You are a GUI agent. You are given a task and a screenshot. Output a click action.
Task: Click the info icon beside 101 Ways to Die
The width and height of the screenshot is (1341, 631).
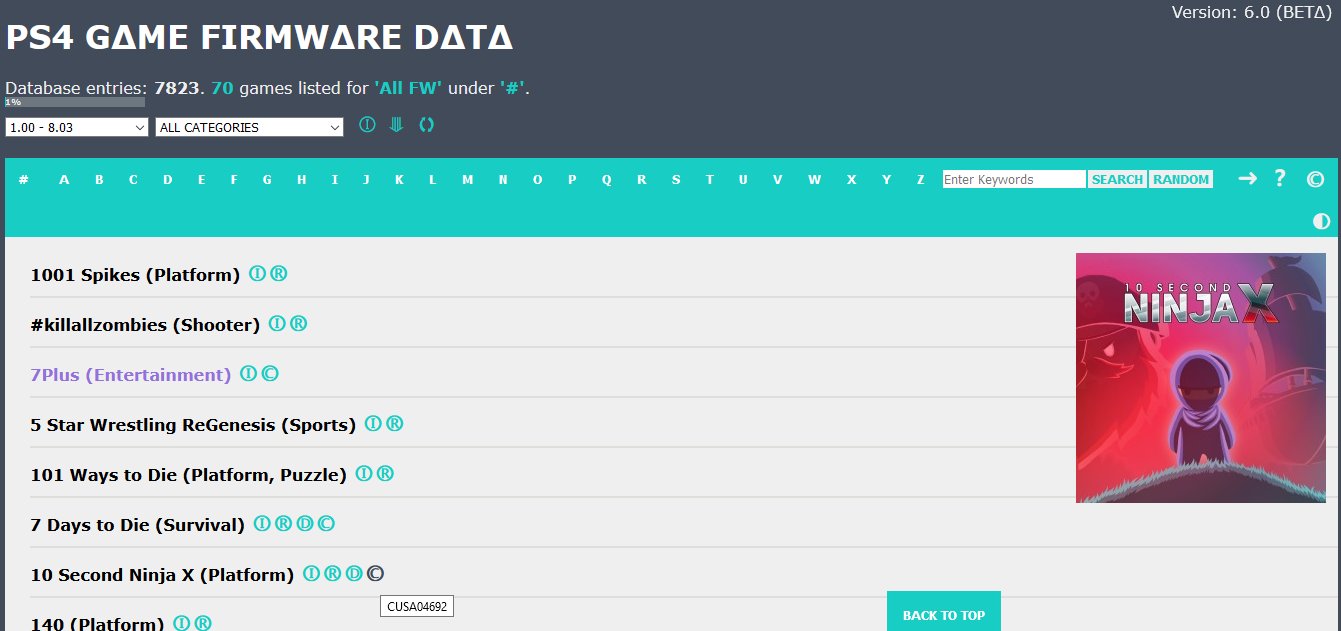pos(364,473)
